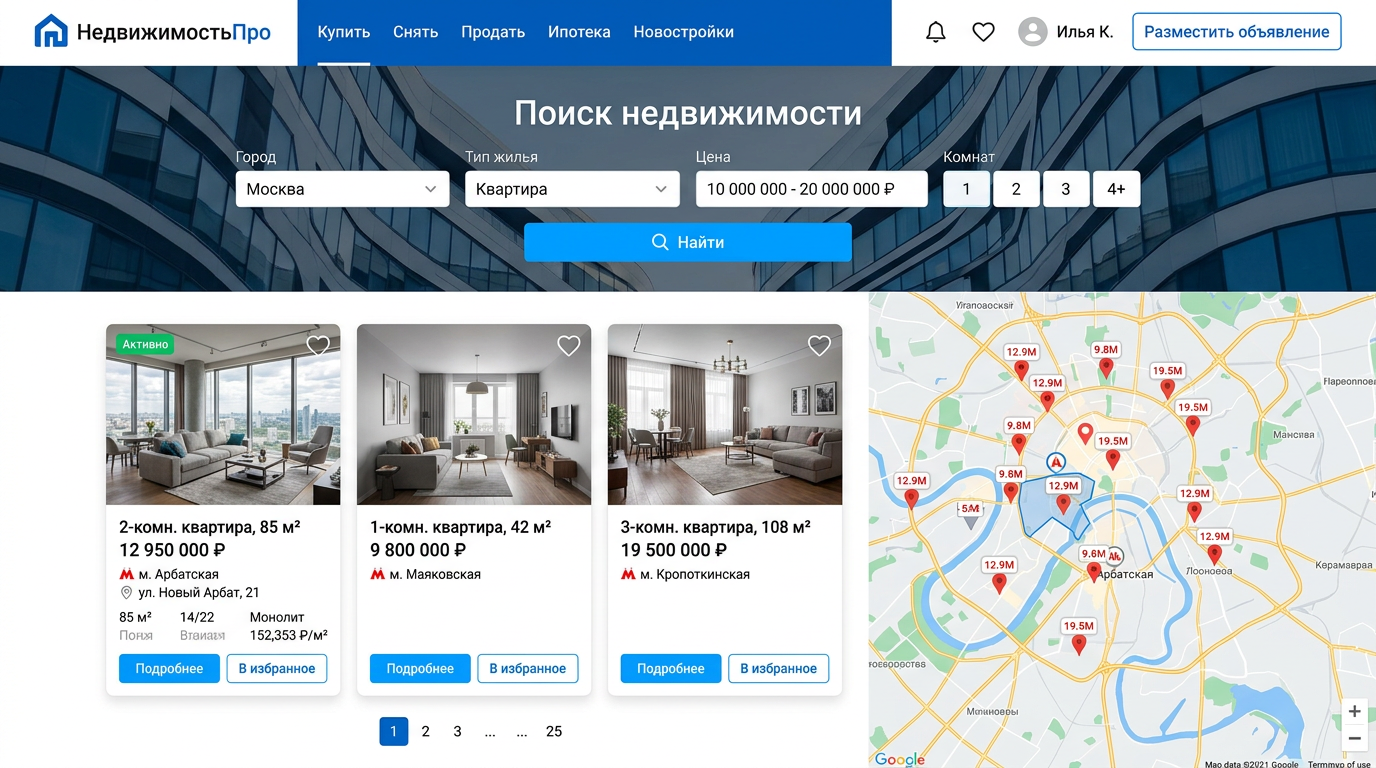Open the 3-комн. квартира photo thumbnail

click(x=725, y=415)
